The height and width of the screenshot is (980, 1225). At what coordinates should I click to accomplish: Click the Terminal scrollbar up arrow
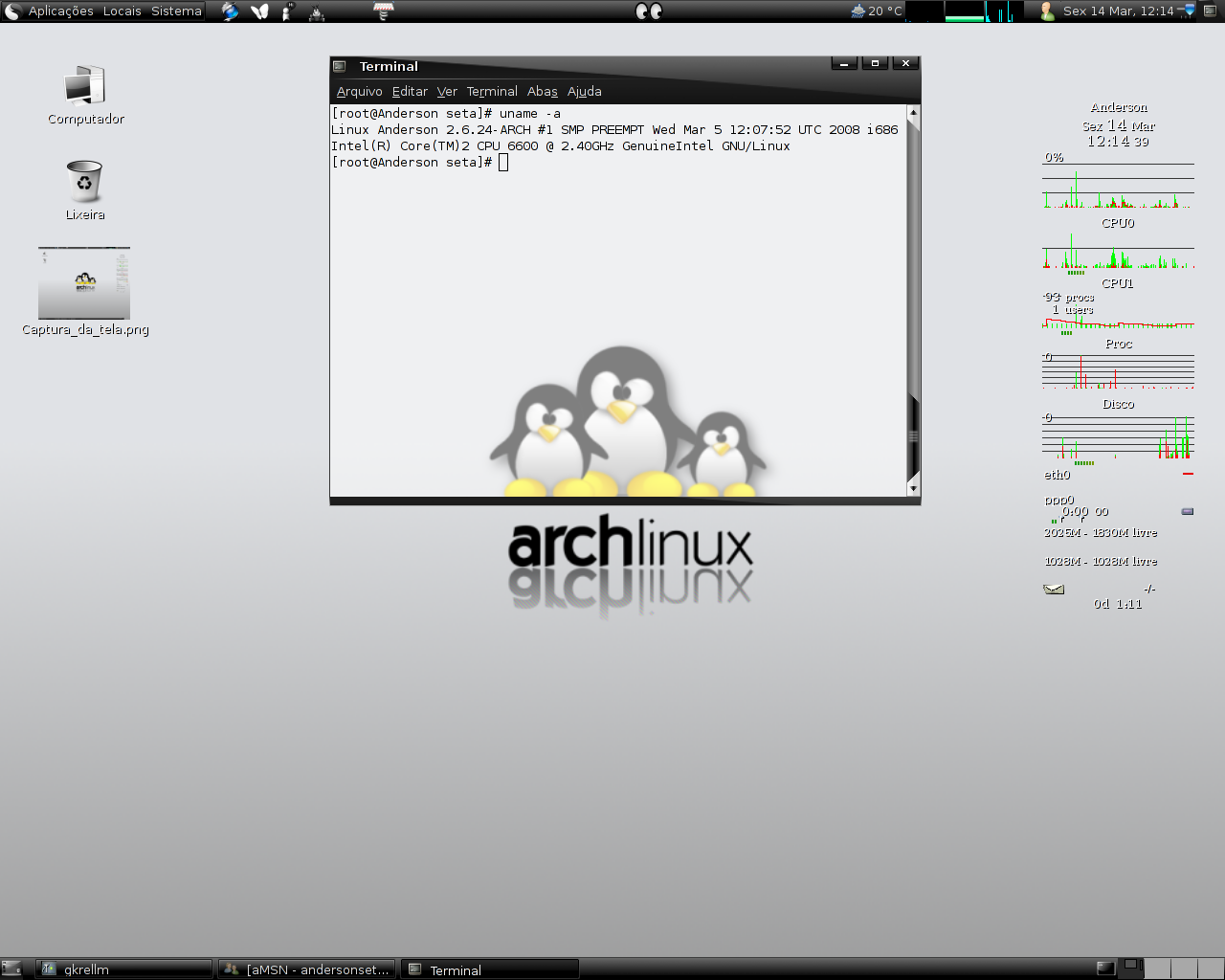913,112
